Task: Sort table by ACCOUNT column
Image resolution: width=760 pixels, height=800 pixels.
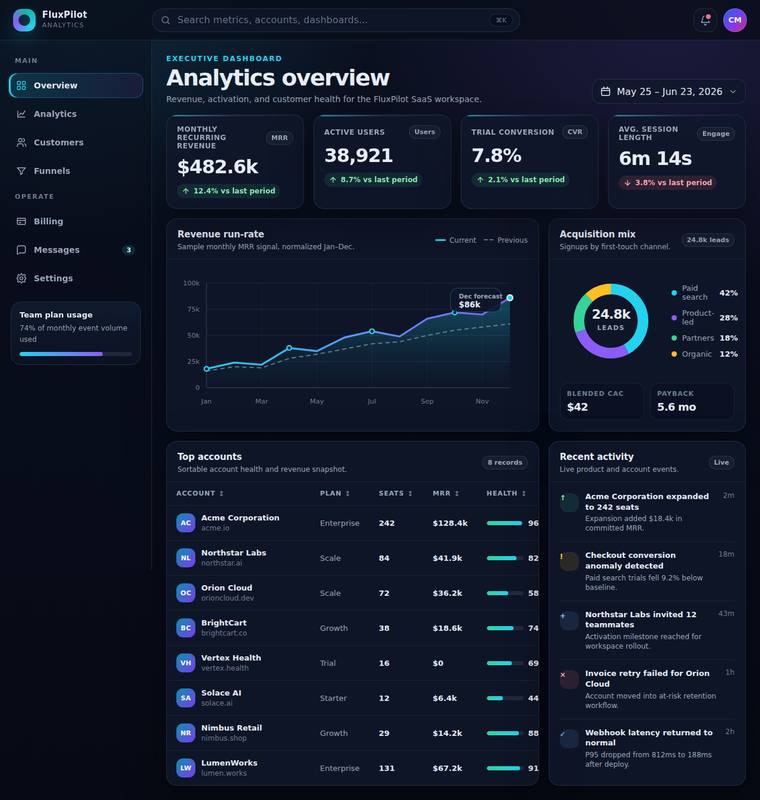Action: (200, 493)
